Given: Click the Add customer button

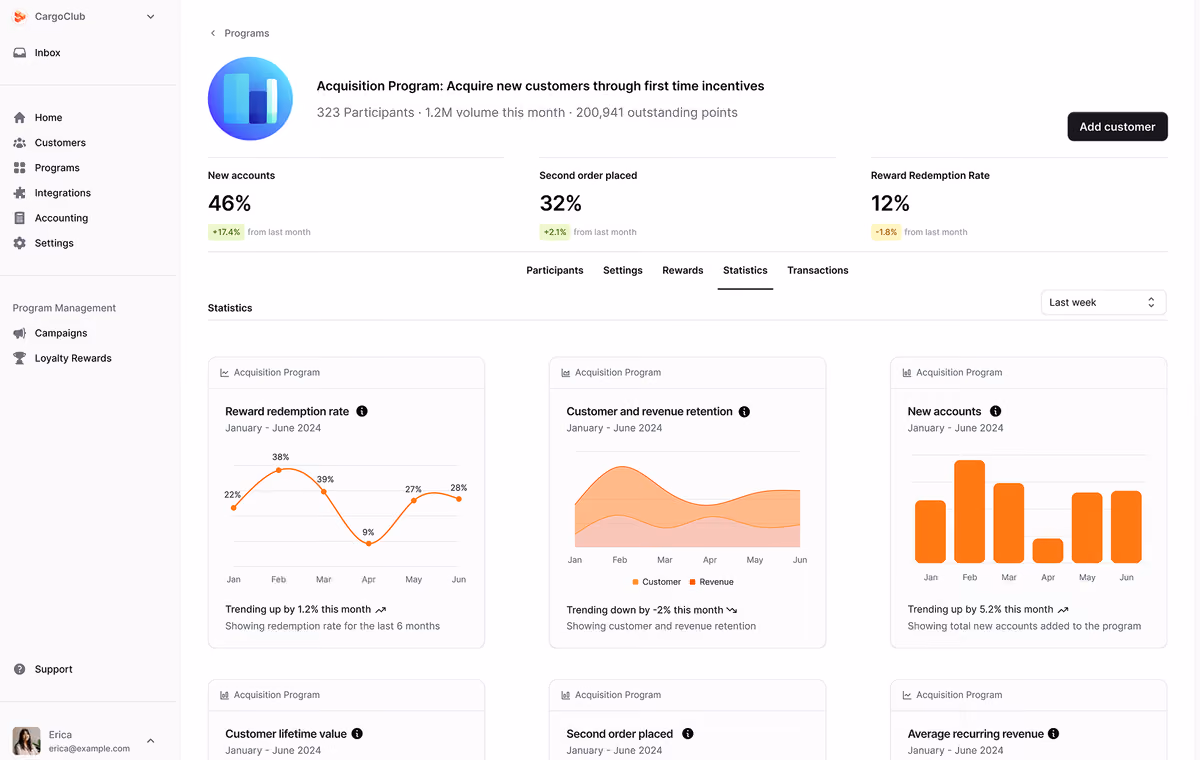Looking at the screenshot, I should 1117,127.
